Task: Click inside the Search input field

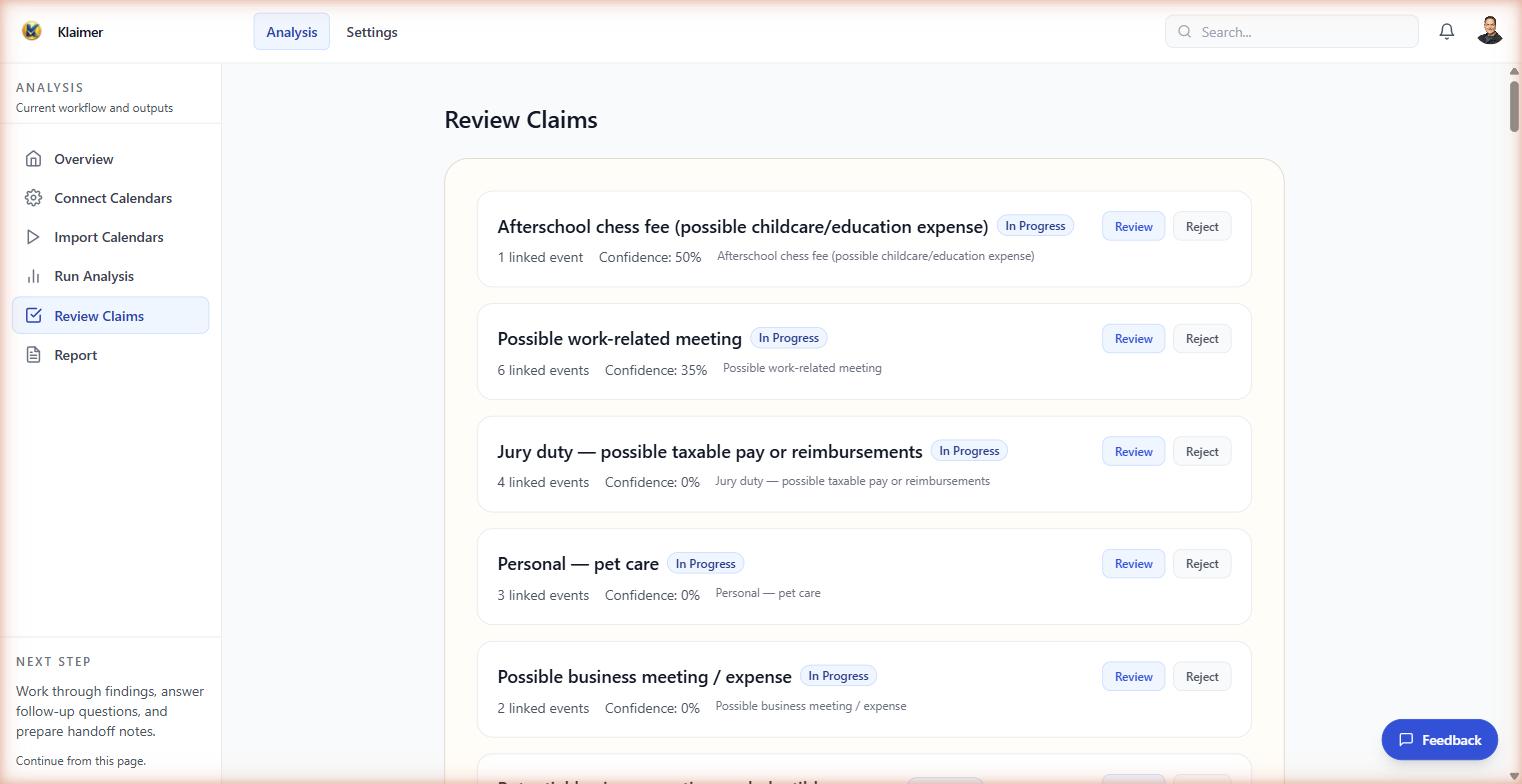Action: (x=1290, y=31)
